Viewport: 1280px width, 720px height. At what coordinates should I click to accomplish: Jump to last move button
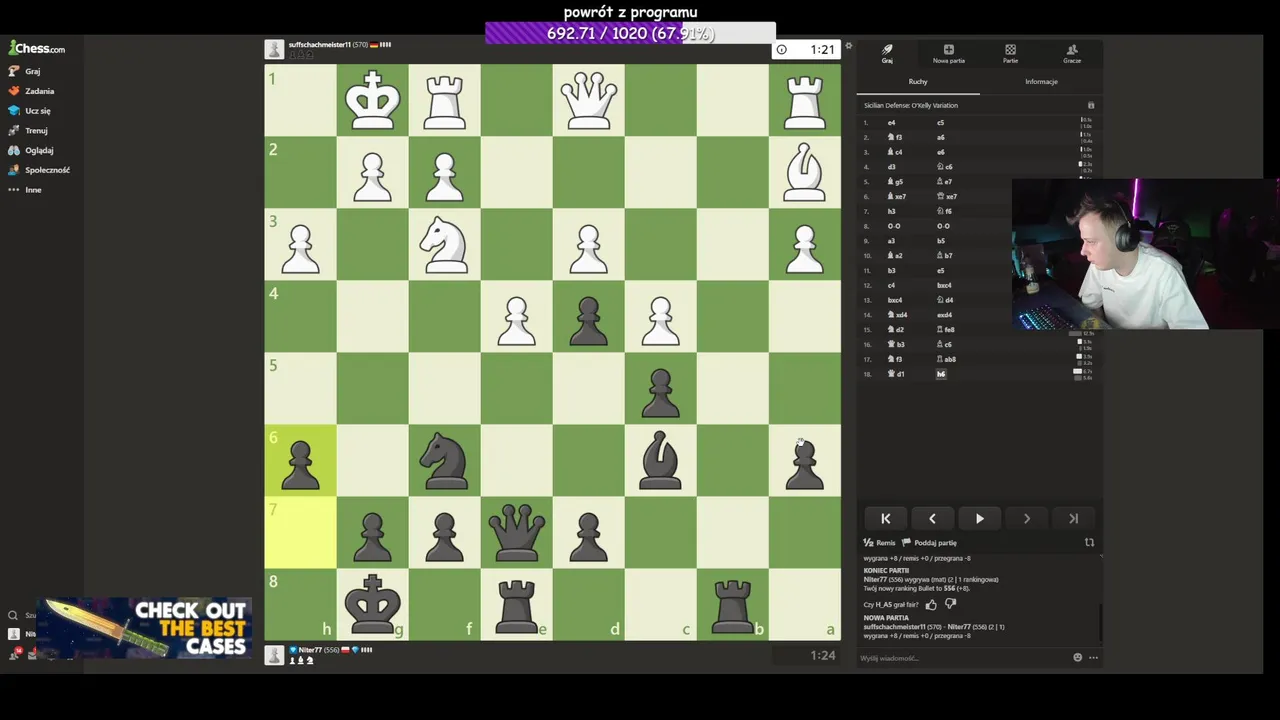(1073, 518)
